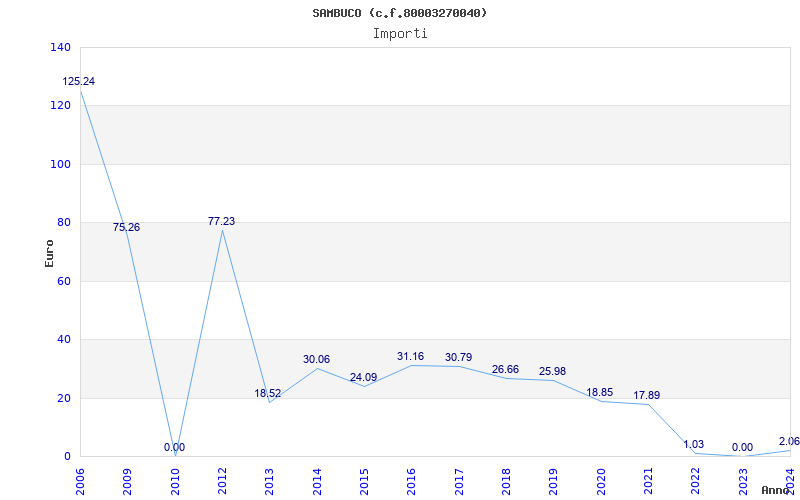Image resolution: width=800 pixels, height=500 pixels.
Task: Select the 25.98 data point label
Action: click(553, 371)
